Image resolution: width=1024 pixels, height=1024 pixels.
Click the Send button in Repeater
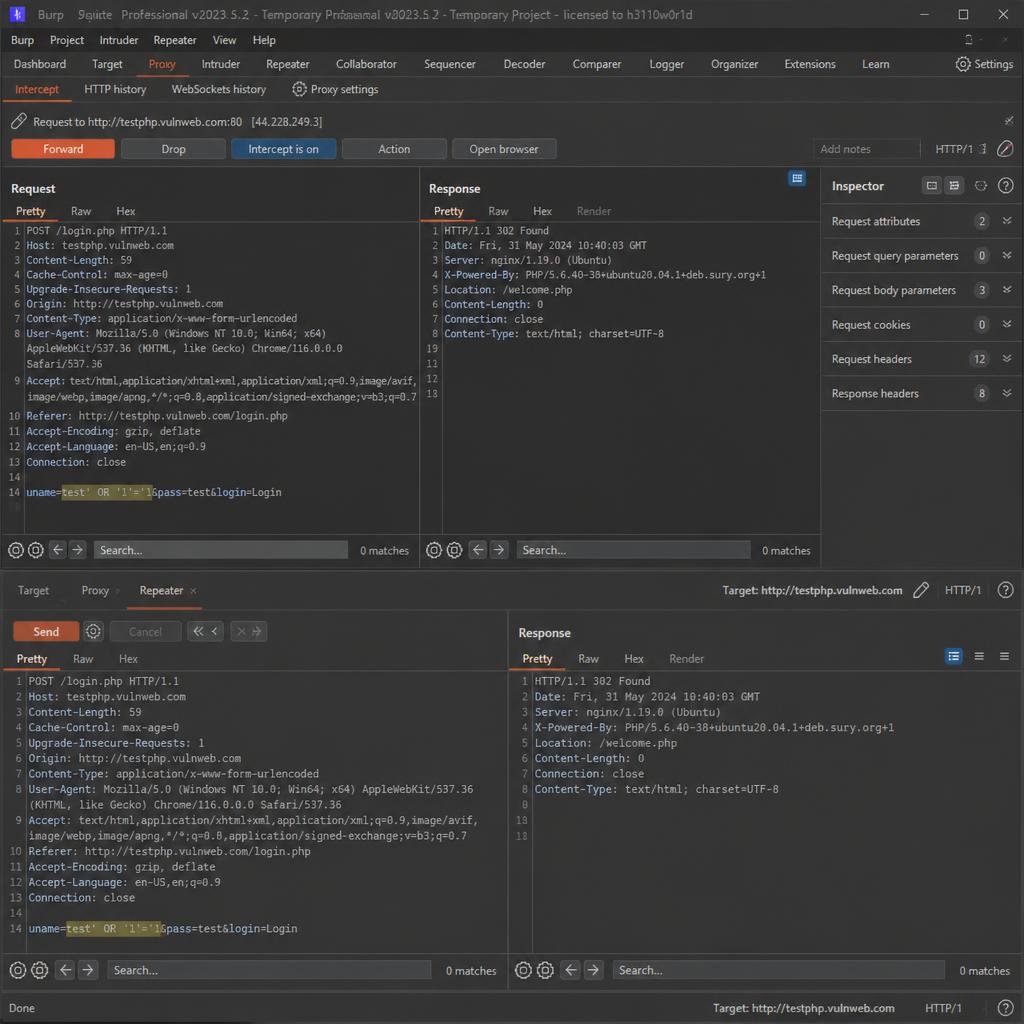pyautogui.click(x=46, y=632)
